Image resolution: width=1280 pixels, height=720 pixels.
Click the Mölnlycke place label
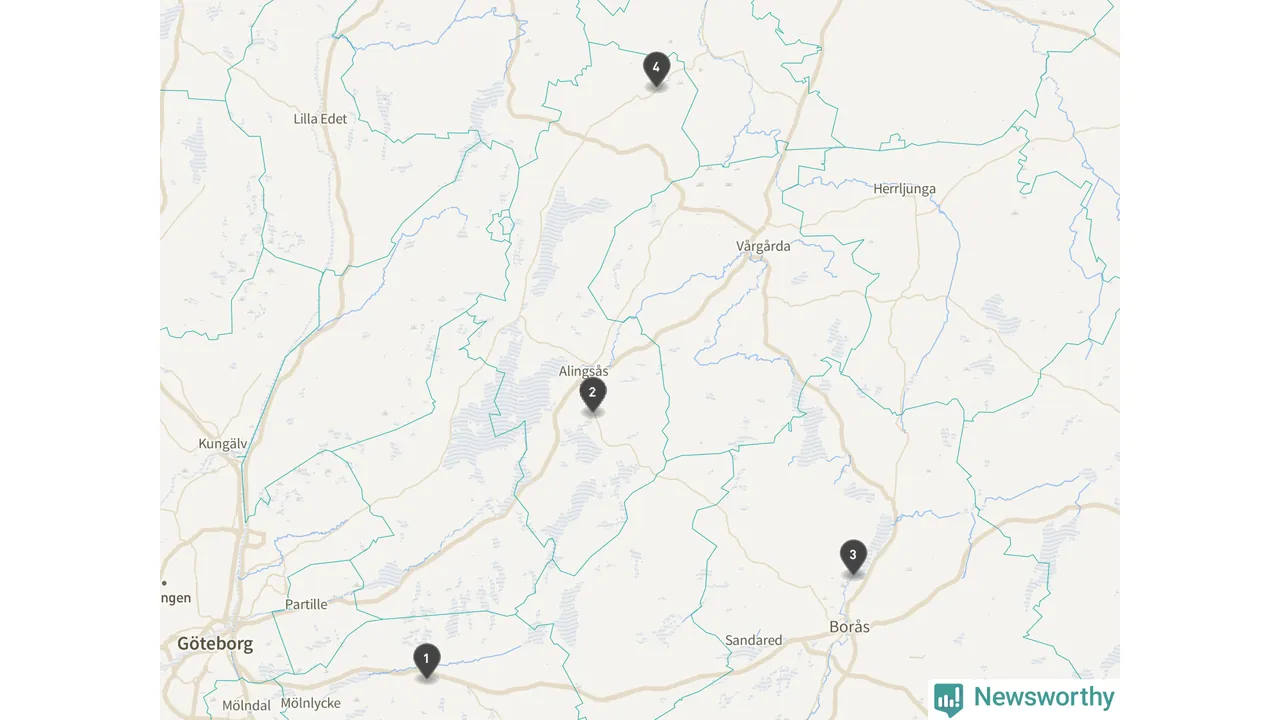tap(310, 703)
